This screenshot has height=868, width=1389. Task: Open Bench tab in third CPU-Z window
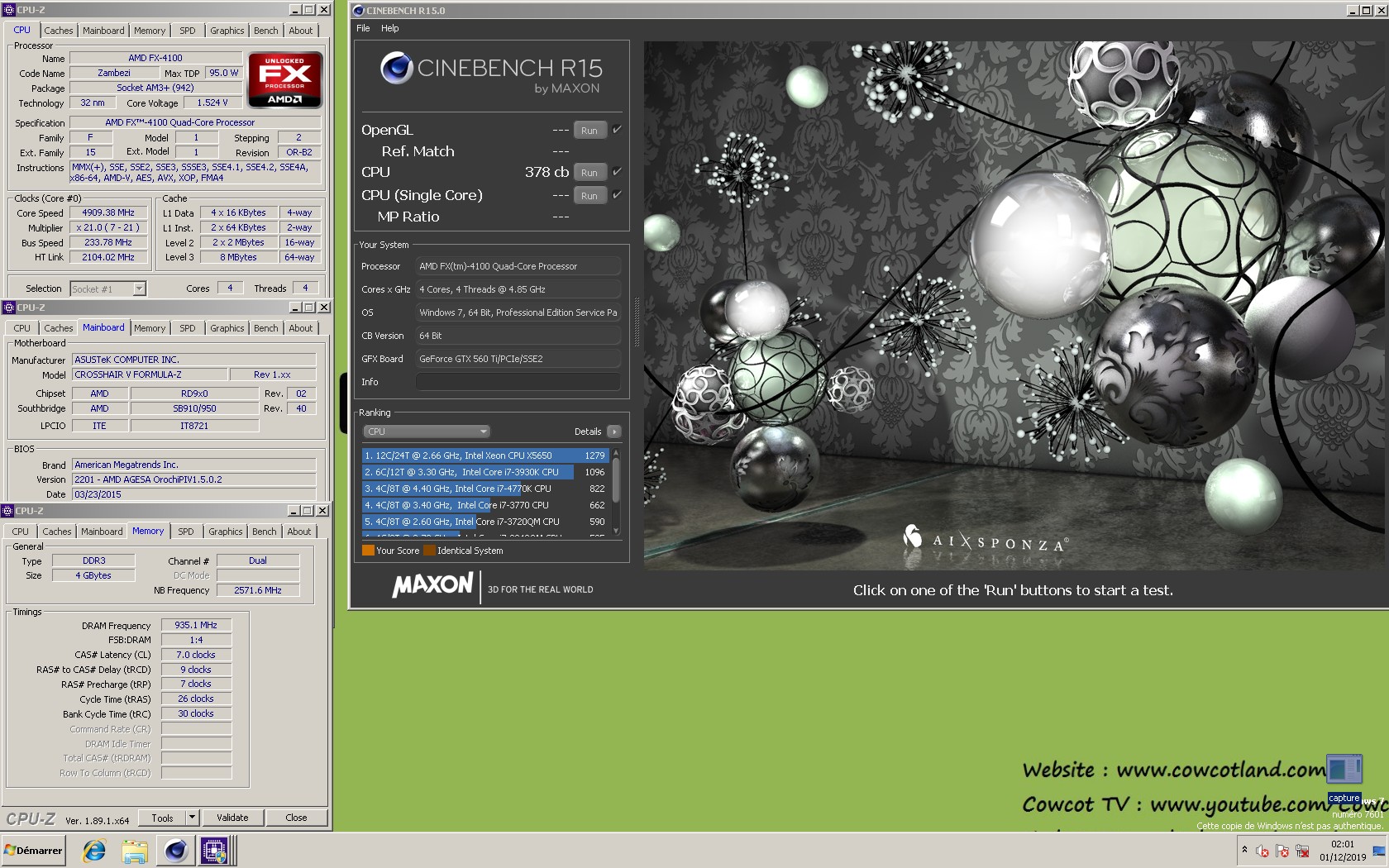265,532
